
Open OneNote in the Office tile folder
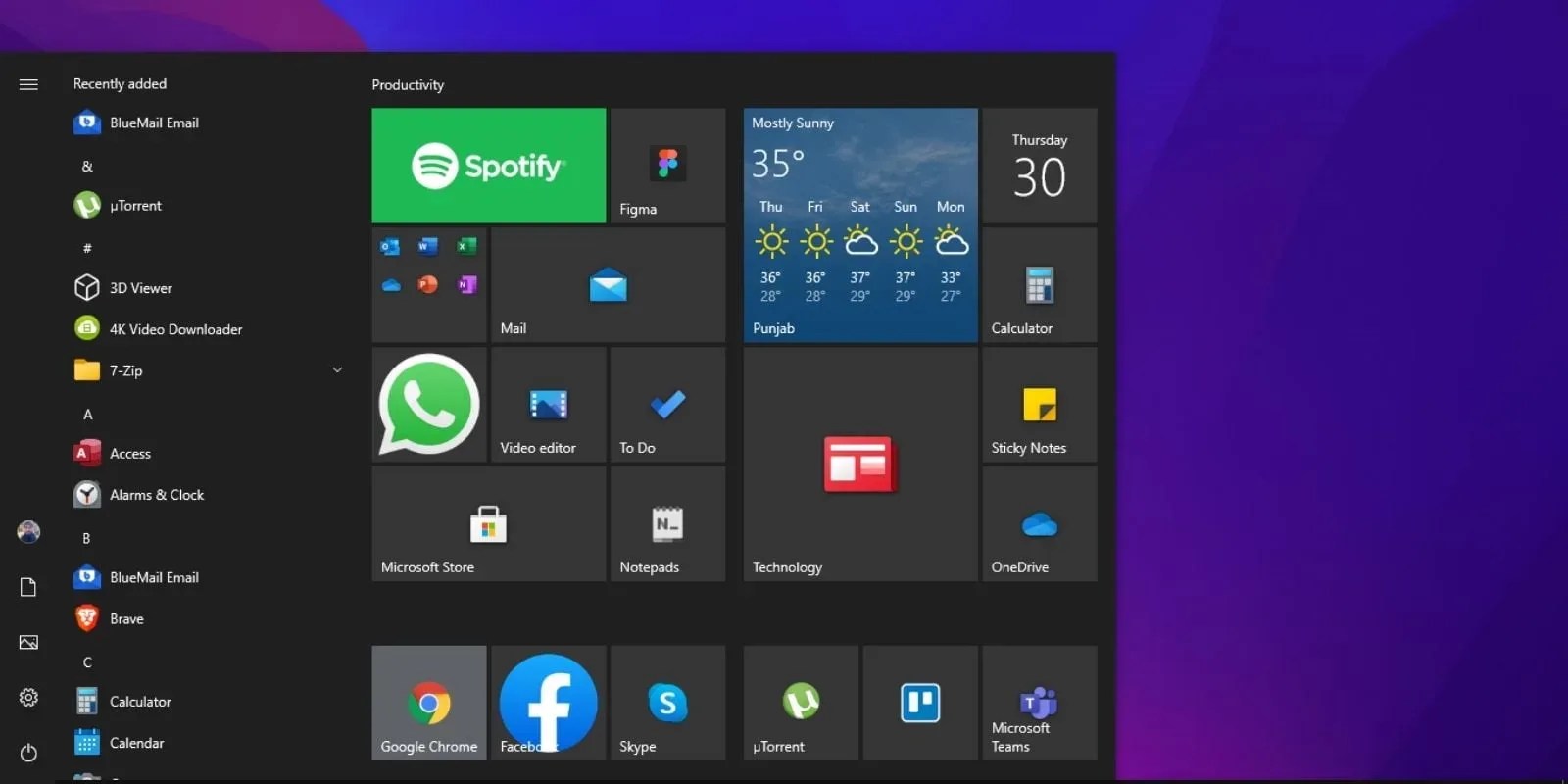pyautogui.click(x=466, y=285)
